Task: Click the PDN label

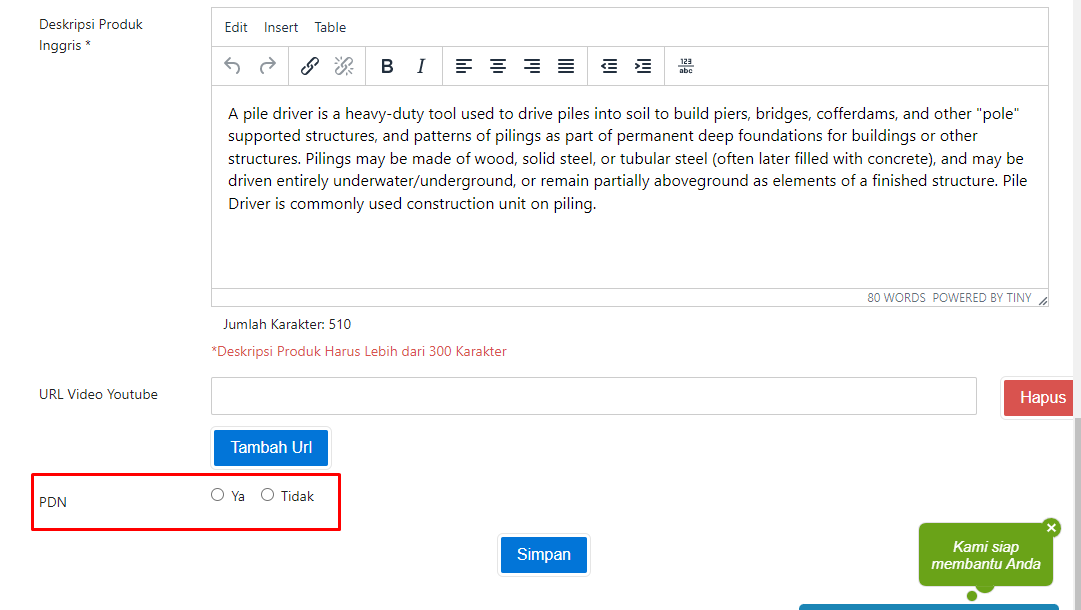Action: click(53, 502)
